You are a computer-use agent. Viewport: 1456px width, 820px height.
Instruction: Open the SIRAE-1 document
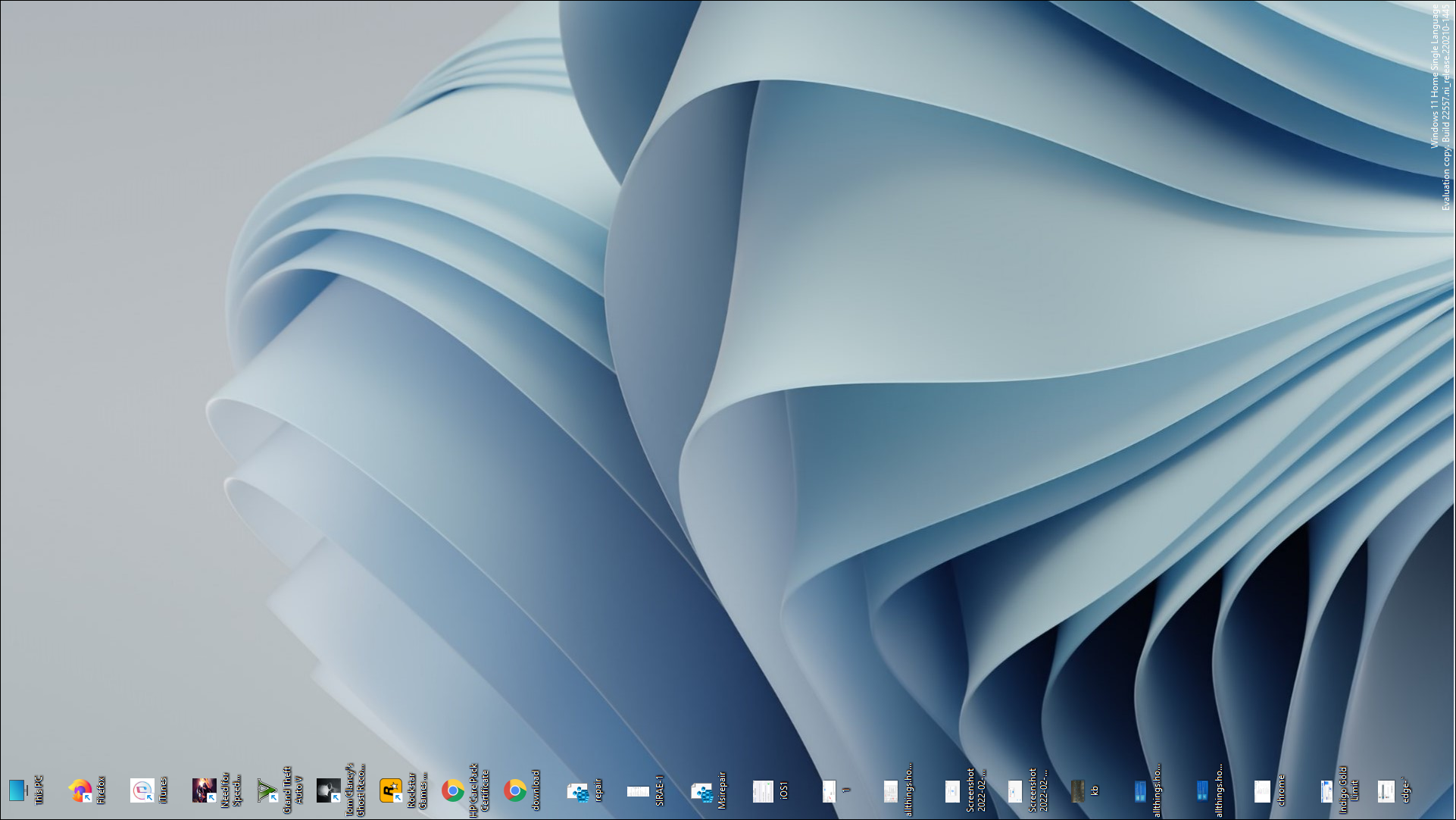point(639,791)
